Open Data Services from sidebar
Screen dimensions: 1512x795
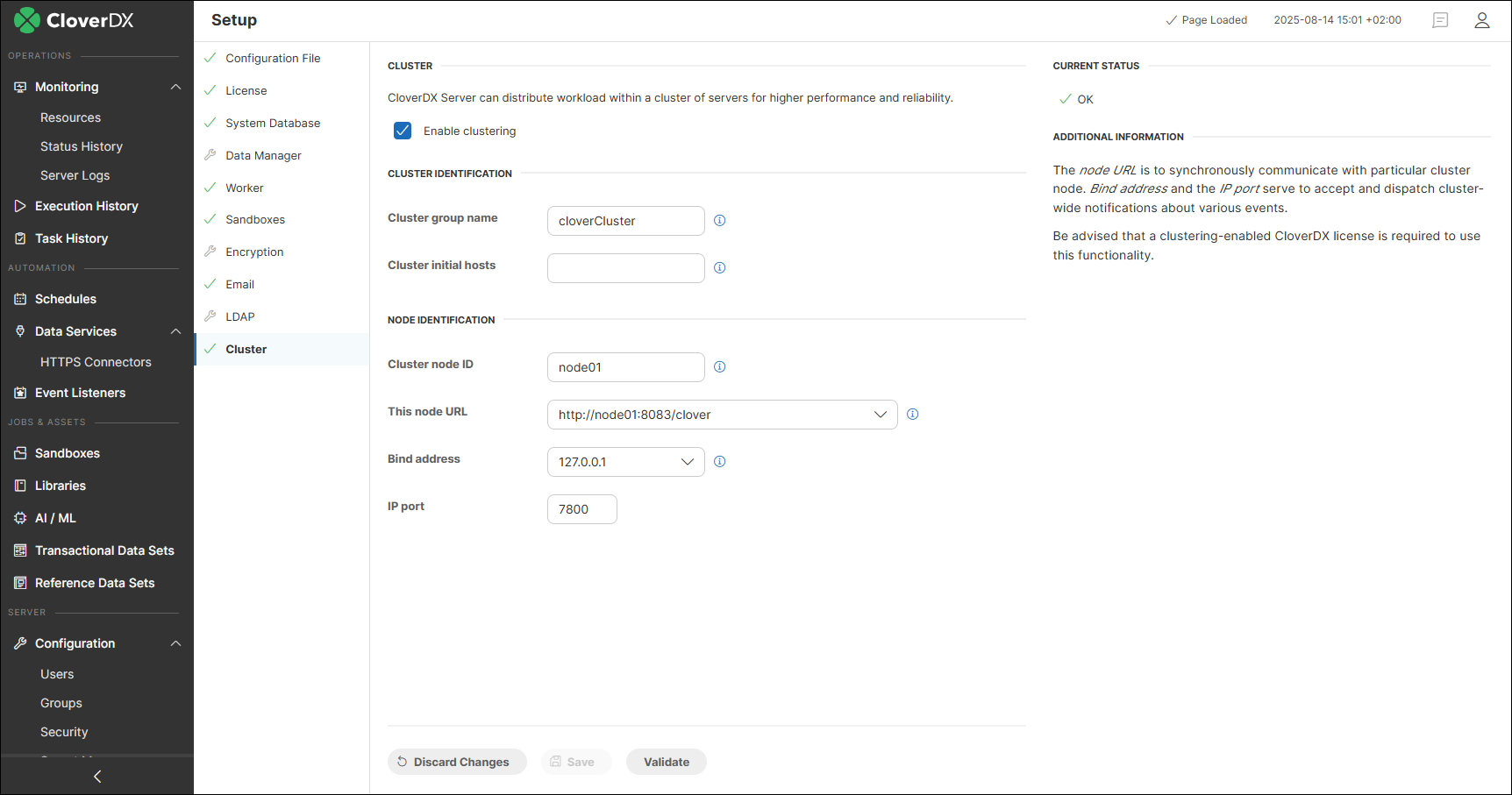pos(76,331)
